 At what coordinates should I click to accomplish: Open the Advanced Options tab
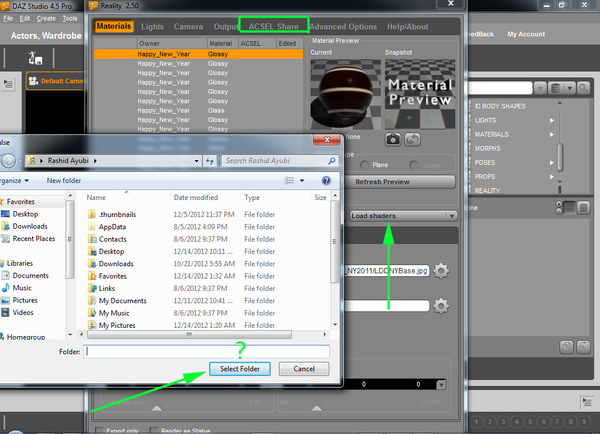coord(343,27)
